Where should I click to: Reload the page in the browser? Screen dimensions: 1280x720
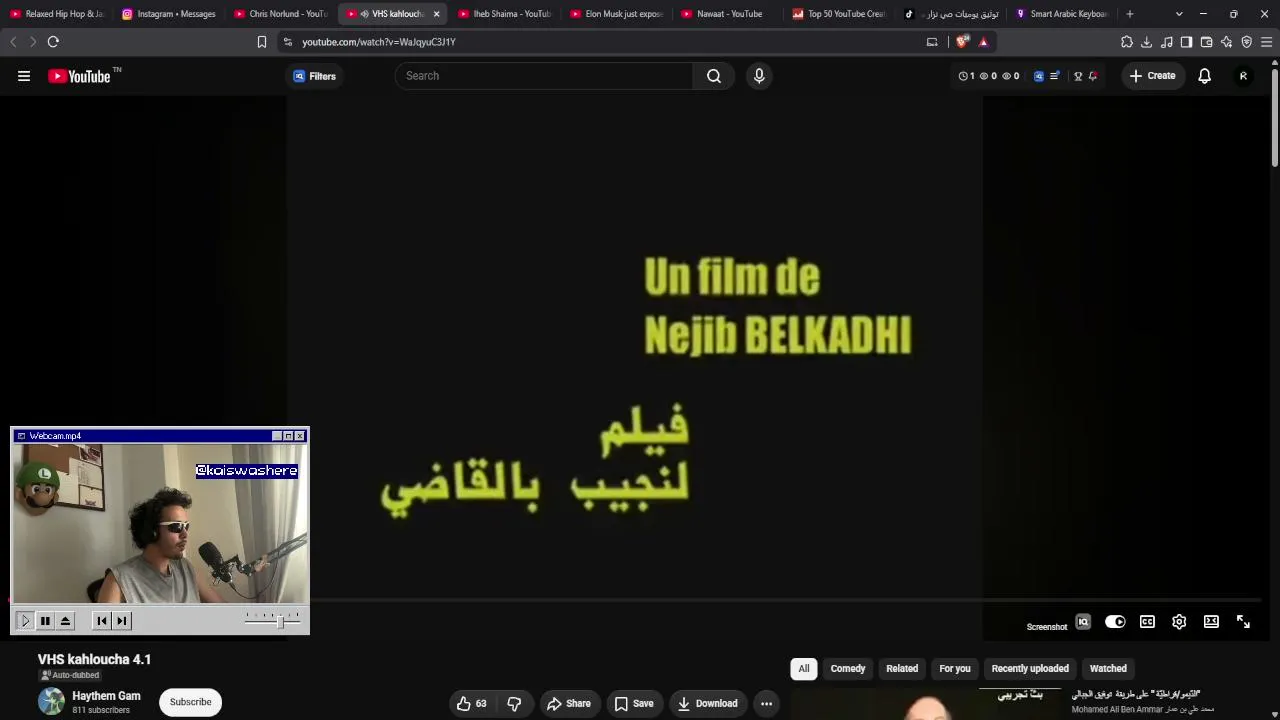pos(53,42)
